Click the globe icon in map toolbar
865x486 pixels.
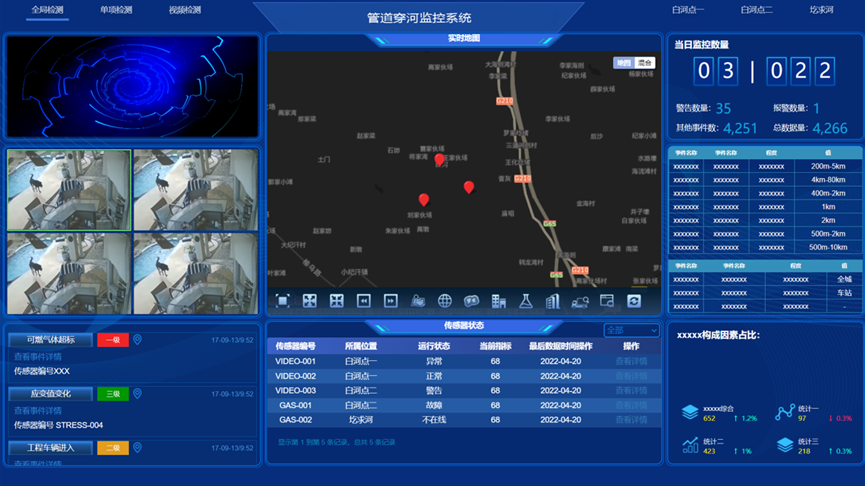(445, 301)
